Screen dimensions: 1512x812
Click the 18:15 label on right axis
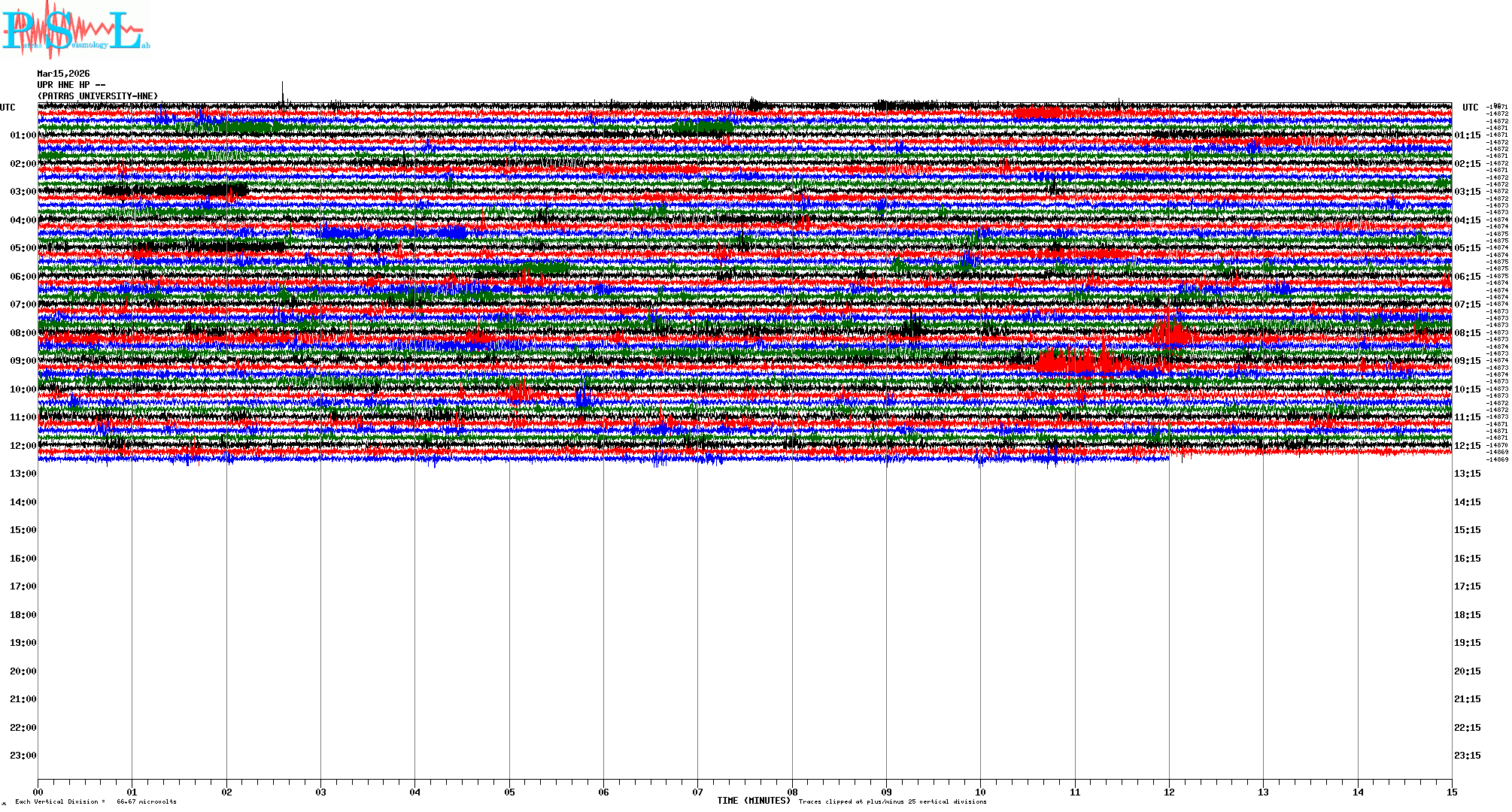point(1467,615)
